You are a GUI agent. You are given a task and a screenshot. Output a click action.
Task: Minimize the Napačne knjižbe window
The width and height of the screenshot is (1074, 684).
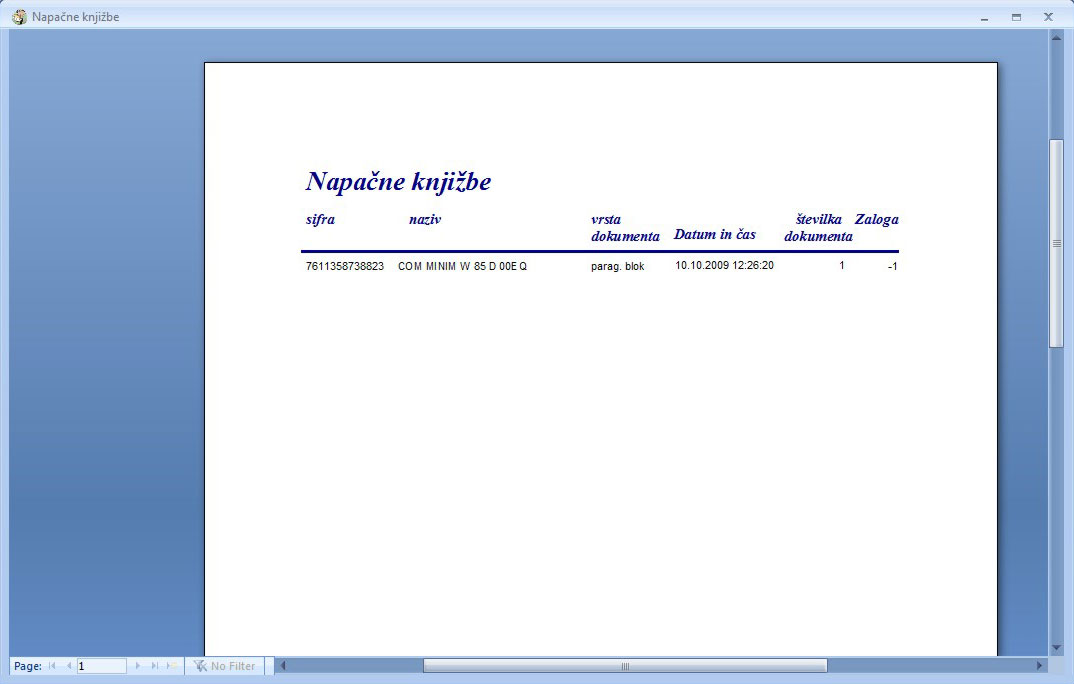pos(984,17)
